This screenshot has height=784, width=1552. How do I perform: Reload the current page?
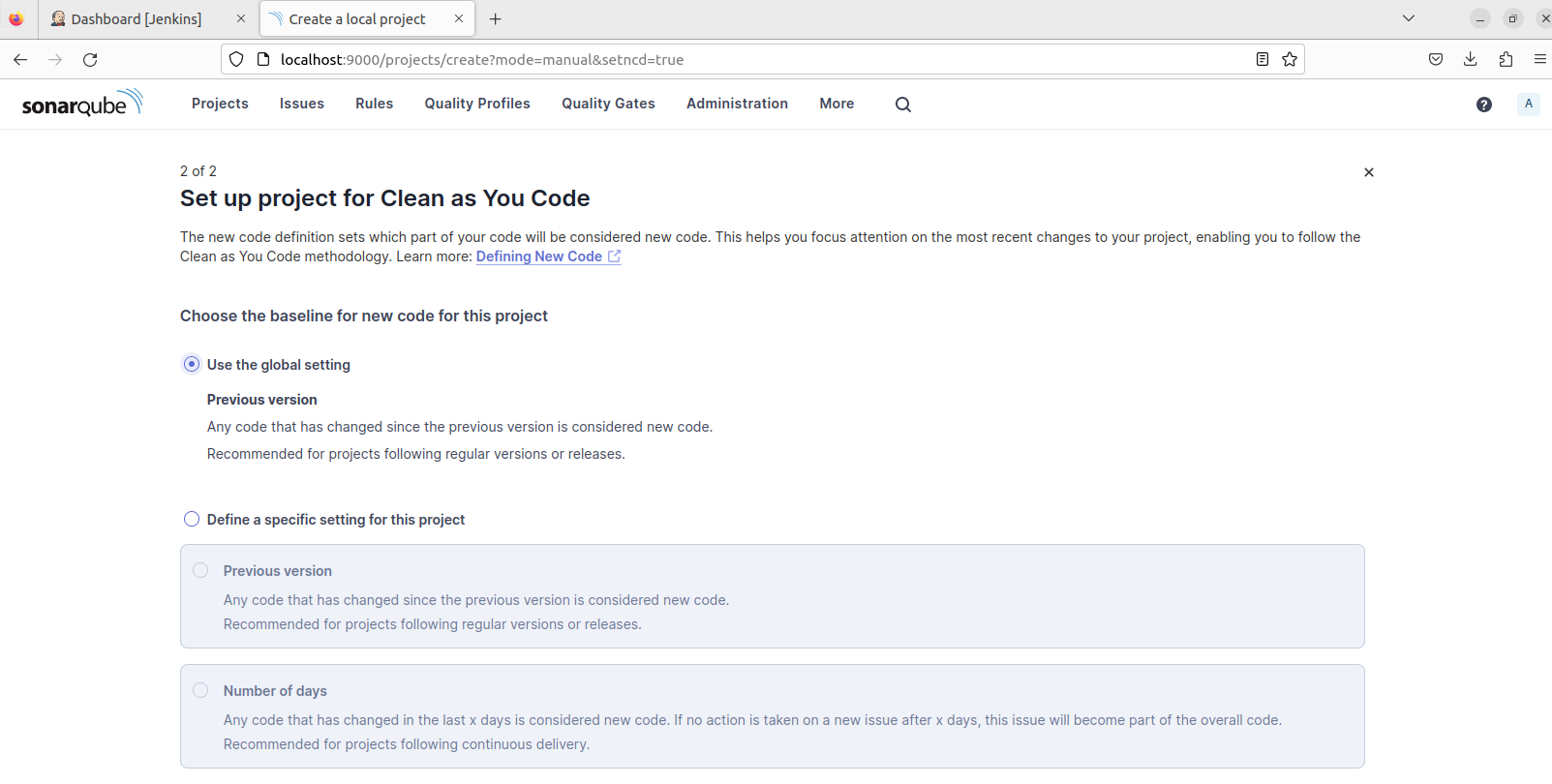tap(90, 59)
